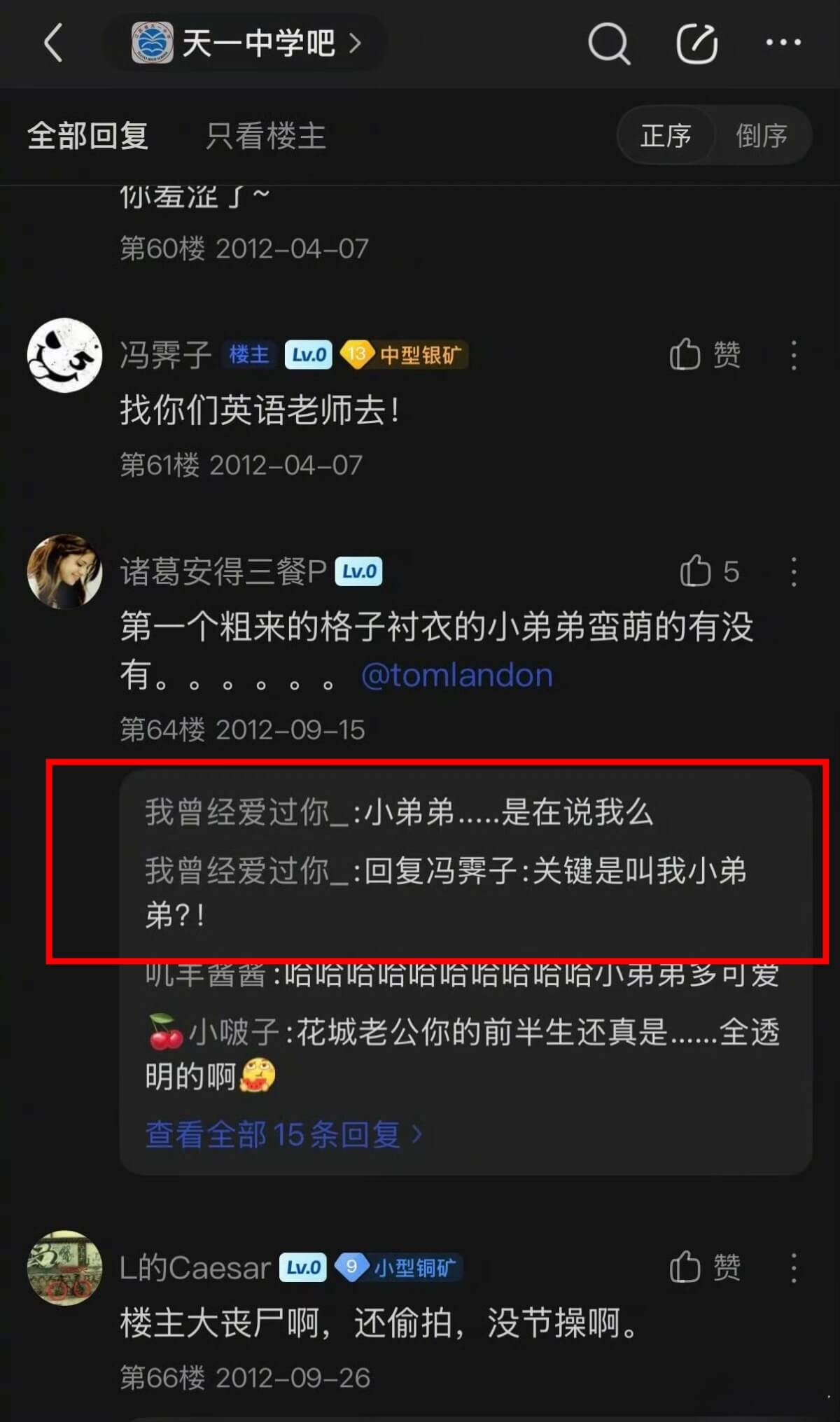Open options dots on 冯霁子's reply
The height and width of the screenshot is (1422, 840).
point(793,355)
